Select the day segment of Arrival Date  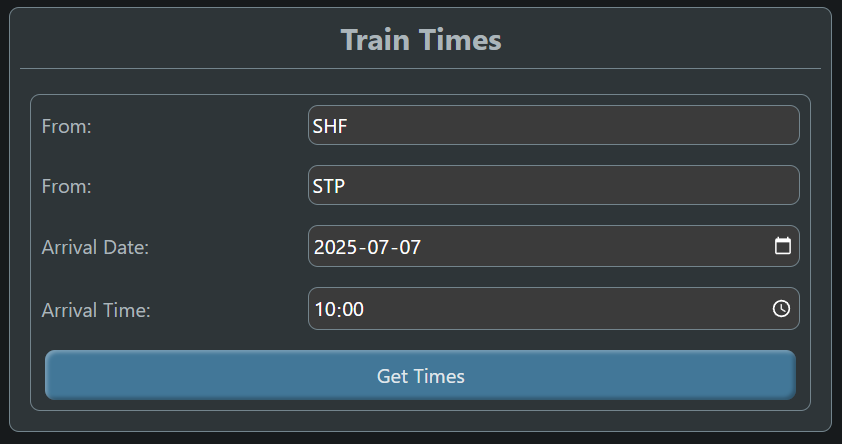(x=410, y=247)
